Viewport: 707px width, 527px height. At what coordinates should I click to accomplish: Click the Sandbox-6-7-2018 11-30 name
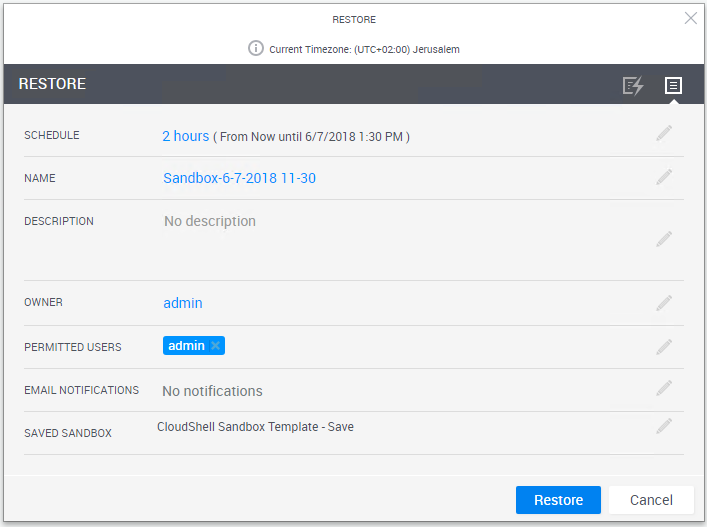[x=240, y=179]
